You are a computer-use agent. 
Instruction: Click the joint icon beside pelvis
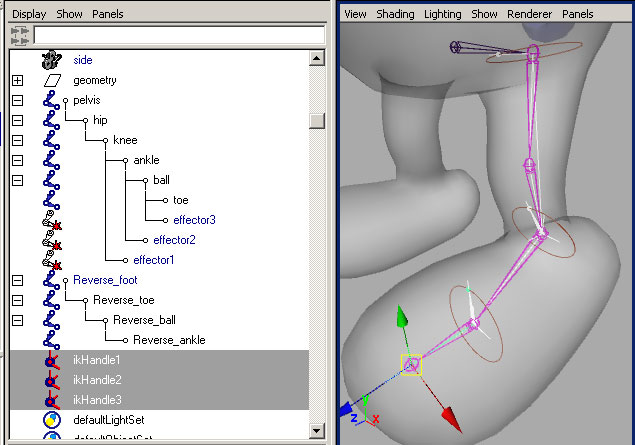coord(52,101)
